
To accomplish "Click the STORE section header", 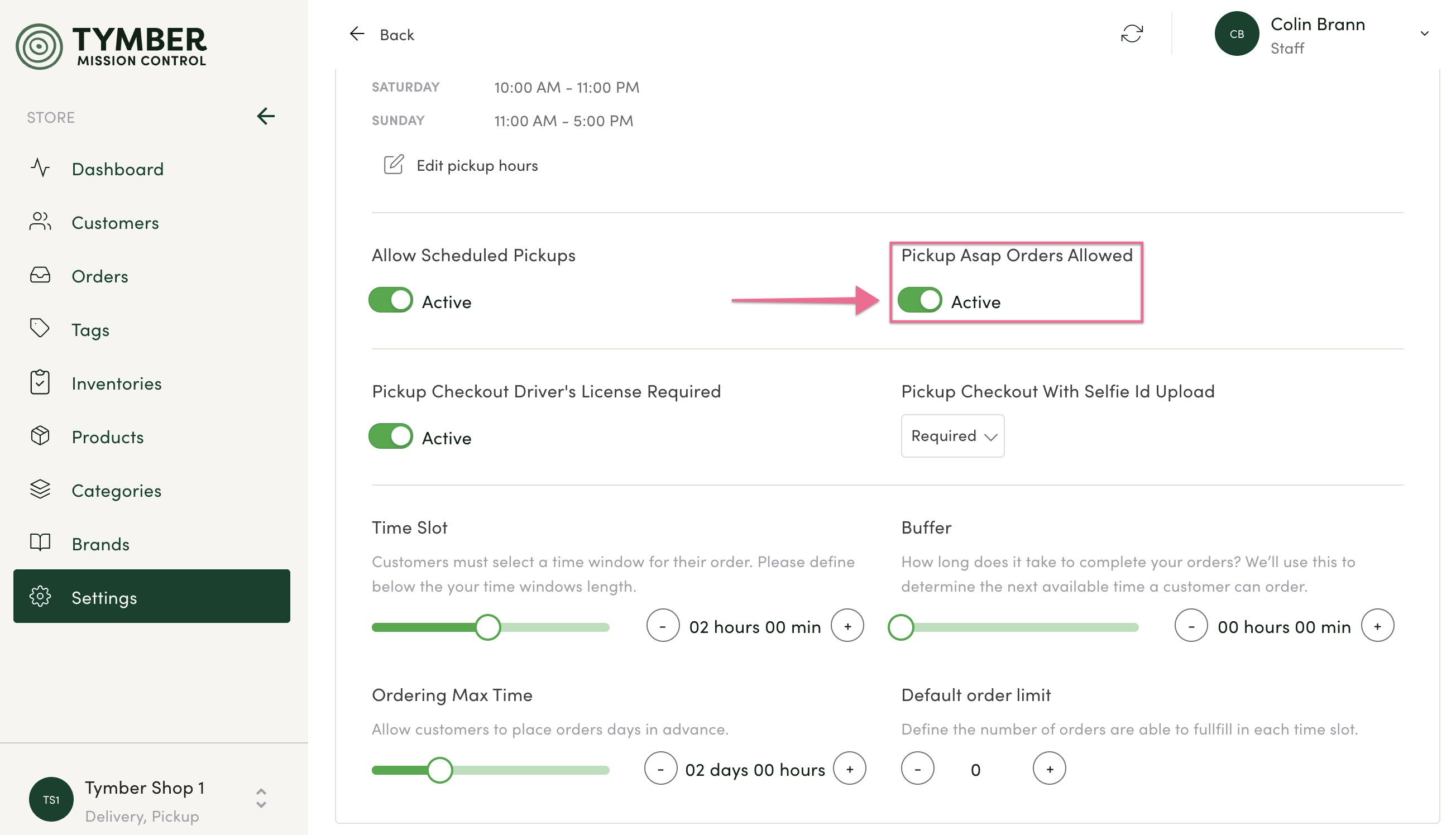I will click(51, 118).
